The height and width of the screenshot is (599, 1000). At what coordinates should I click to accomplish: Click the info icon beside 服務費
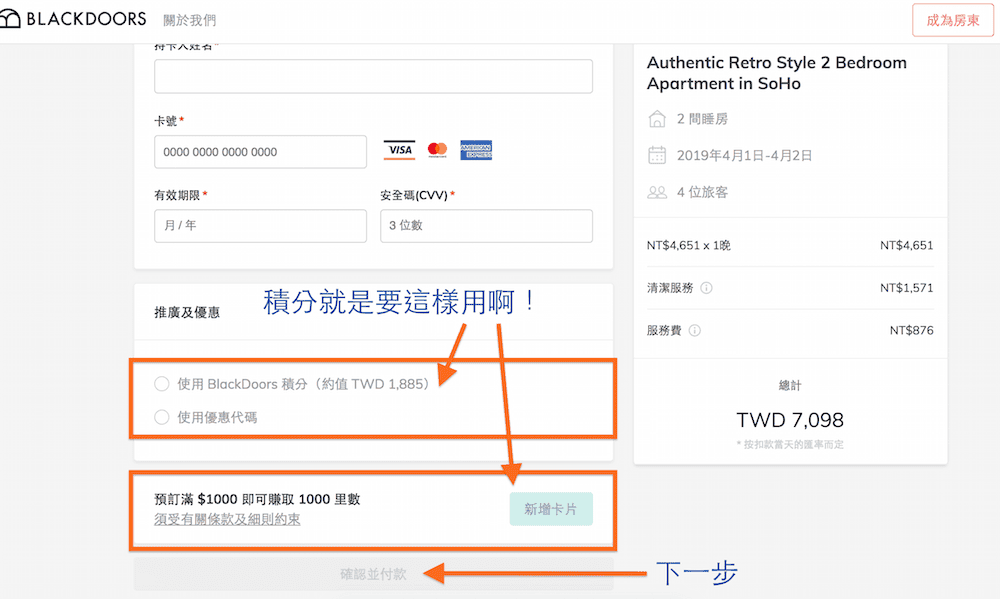[695, 331]
